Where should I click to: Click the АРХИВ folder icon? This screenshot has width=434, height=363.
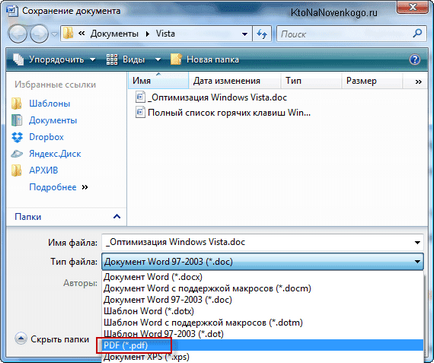[x=16, y=170]
